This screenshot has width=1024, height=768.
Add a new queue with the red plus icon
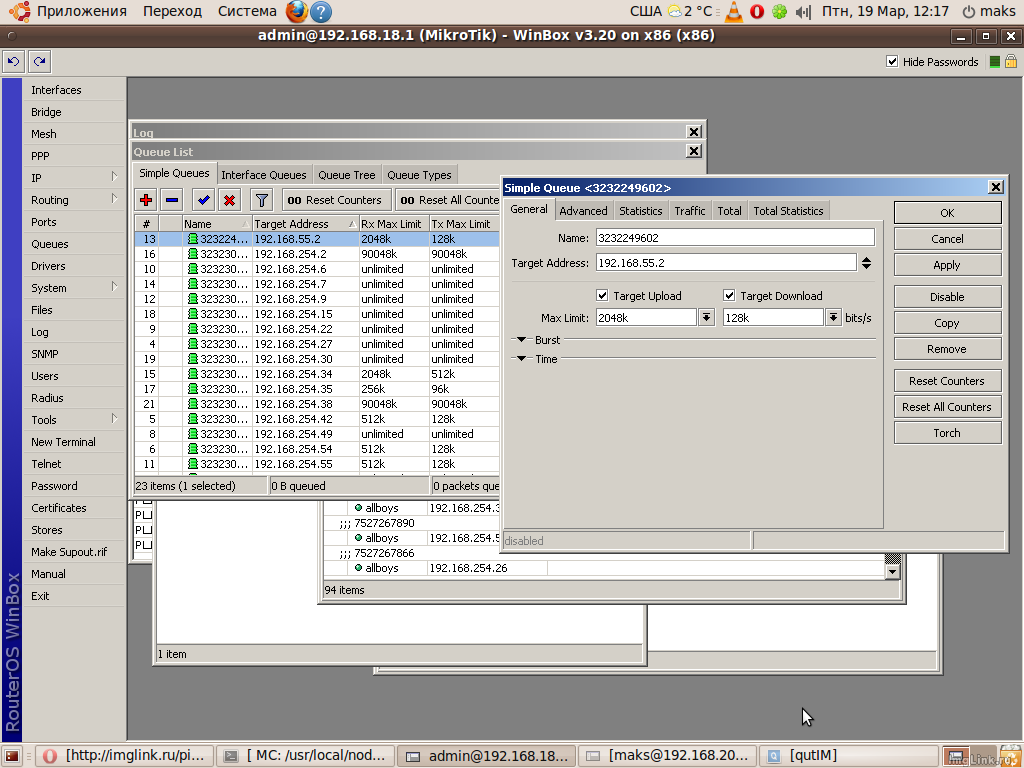[x=146, y=200]
